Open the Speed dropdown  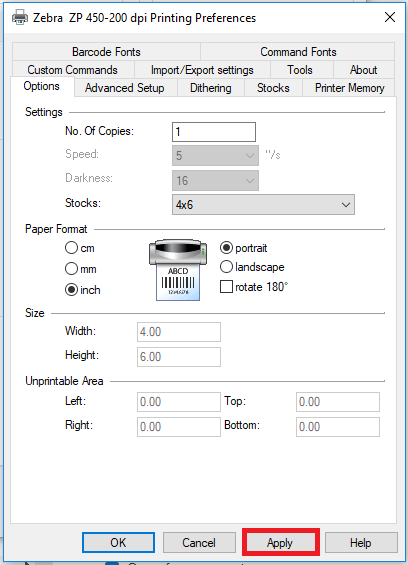click(215, 156)
